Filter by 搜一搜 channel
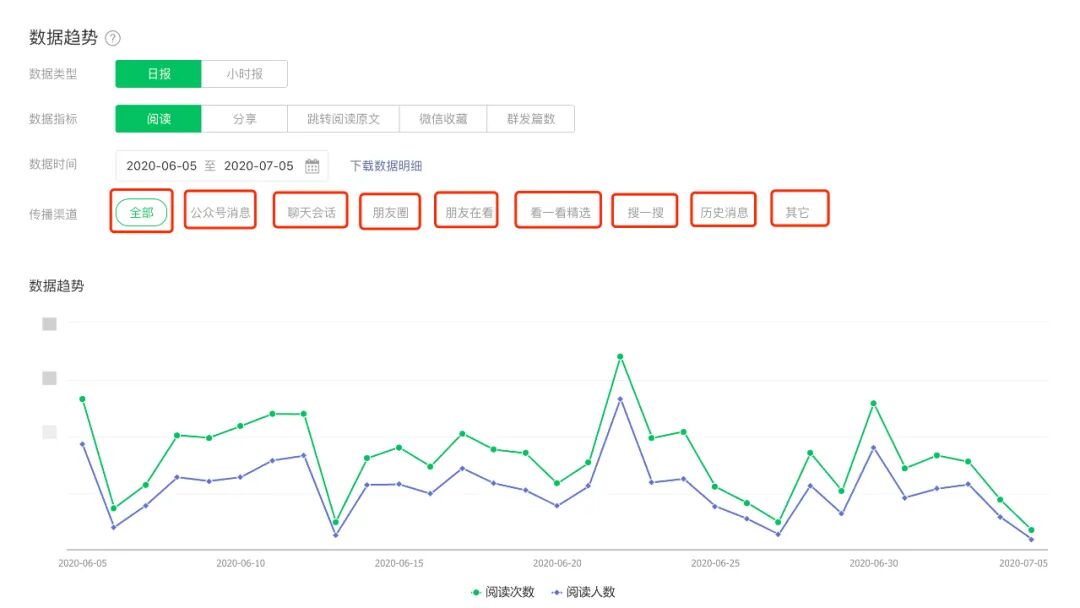This screenshot has height=608, width=1080. tap(645, 212)
